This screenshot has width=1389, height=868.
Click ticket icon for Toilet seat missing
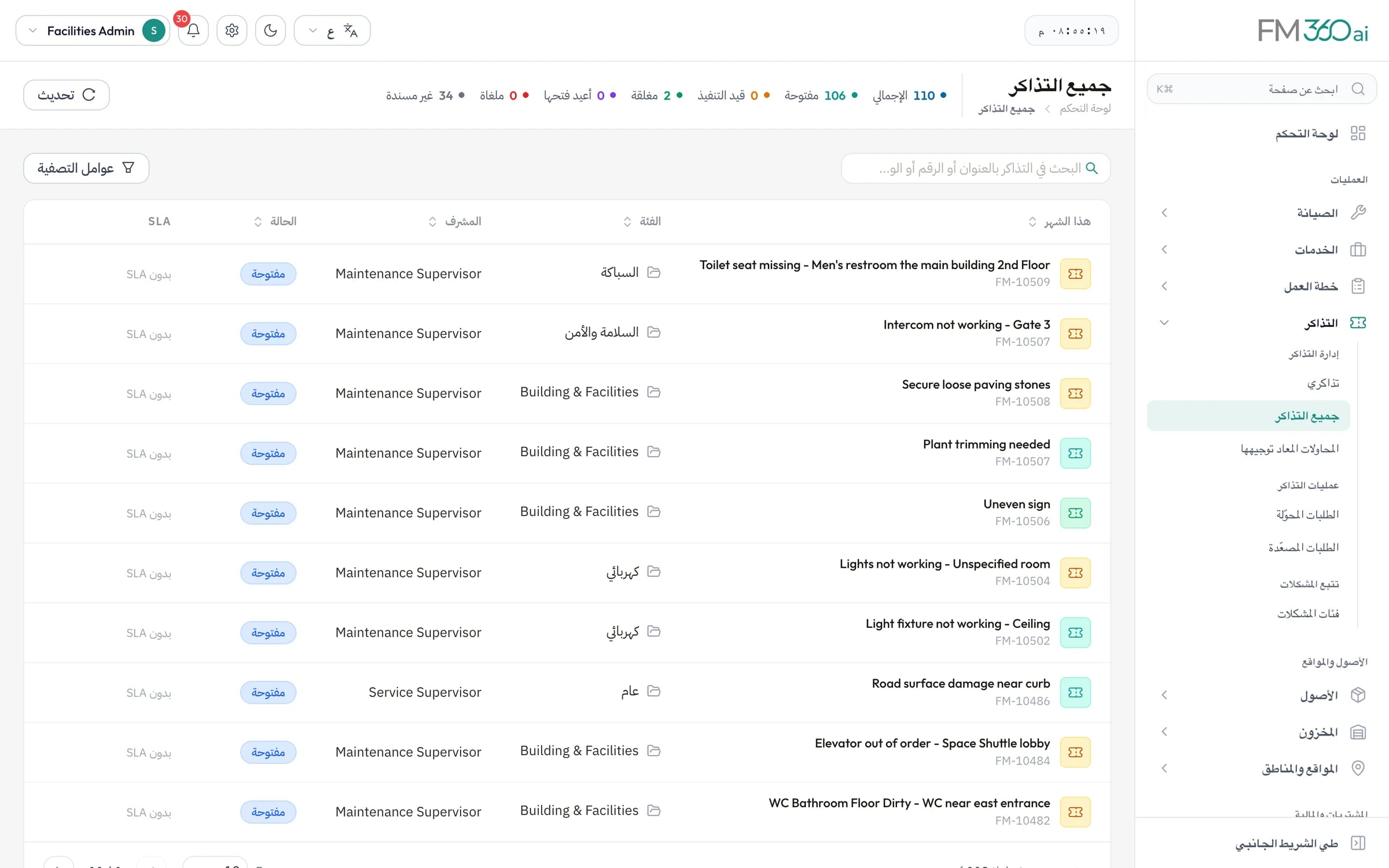(x=1075, y=274)
